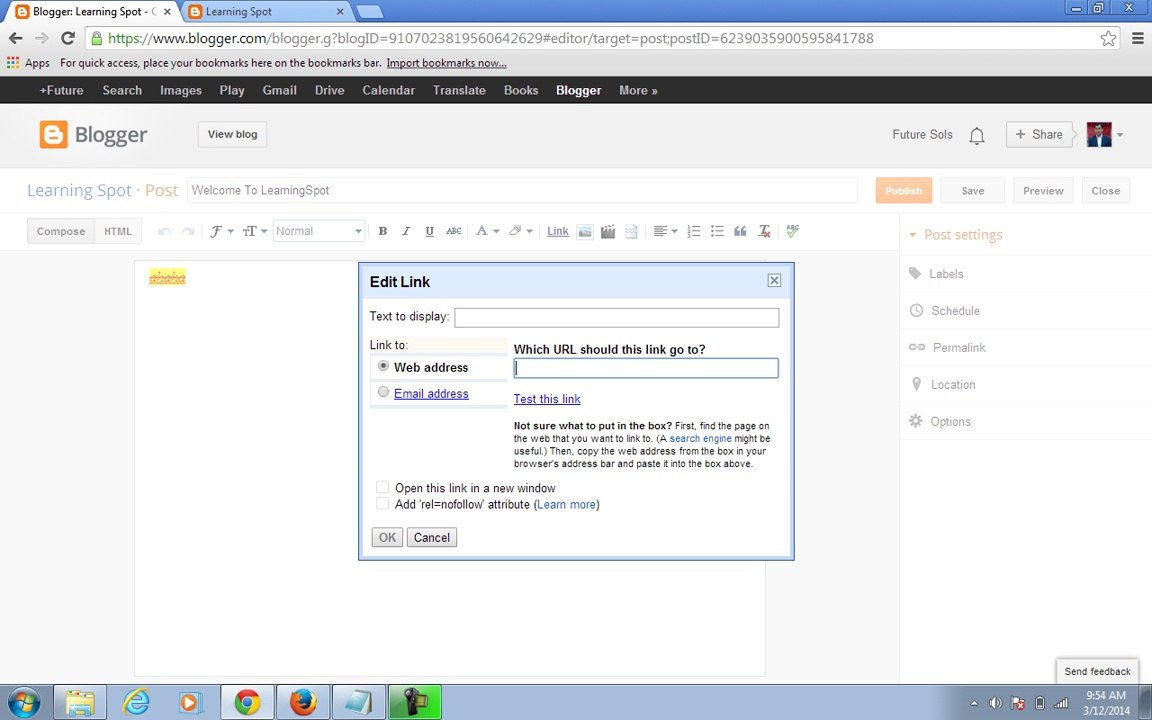Apply strikethrough formatting
Viewport: 1152px width, 720px height.
click(x=453, y=231)
